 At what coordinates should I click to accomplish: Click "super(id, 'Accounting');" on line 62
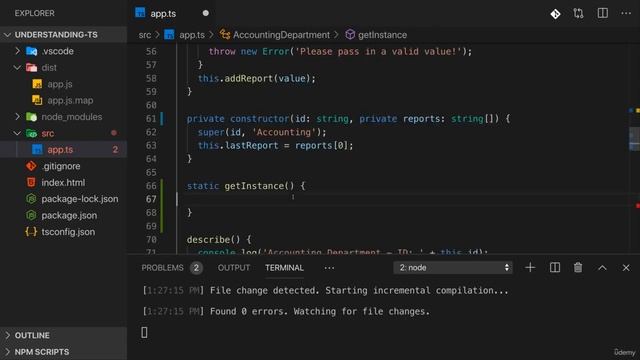[x=262, y=132]
